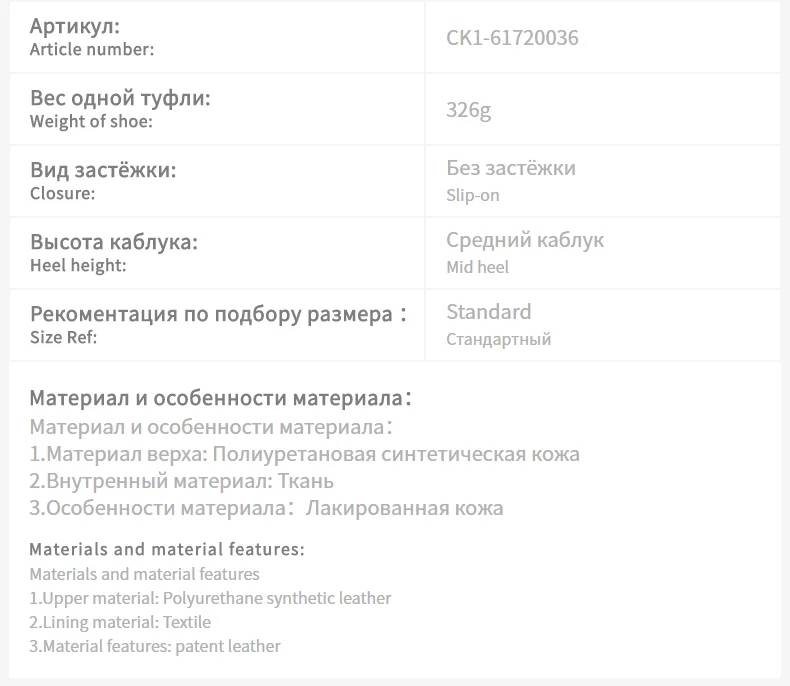This screenshot has width=790, height=686.
Task: Click the Size Ref label
Action: tap(63, 337)
